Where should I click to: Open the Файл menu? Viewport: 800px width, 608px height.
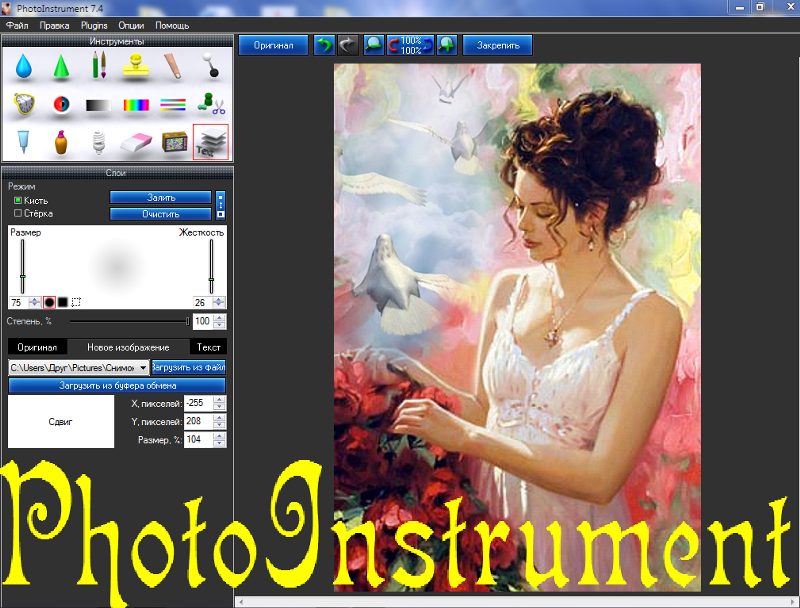pos(17,26)
